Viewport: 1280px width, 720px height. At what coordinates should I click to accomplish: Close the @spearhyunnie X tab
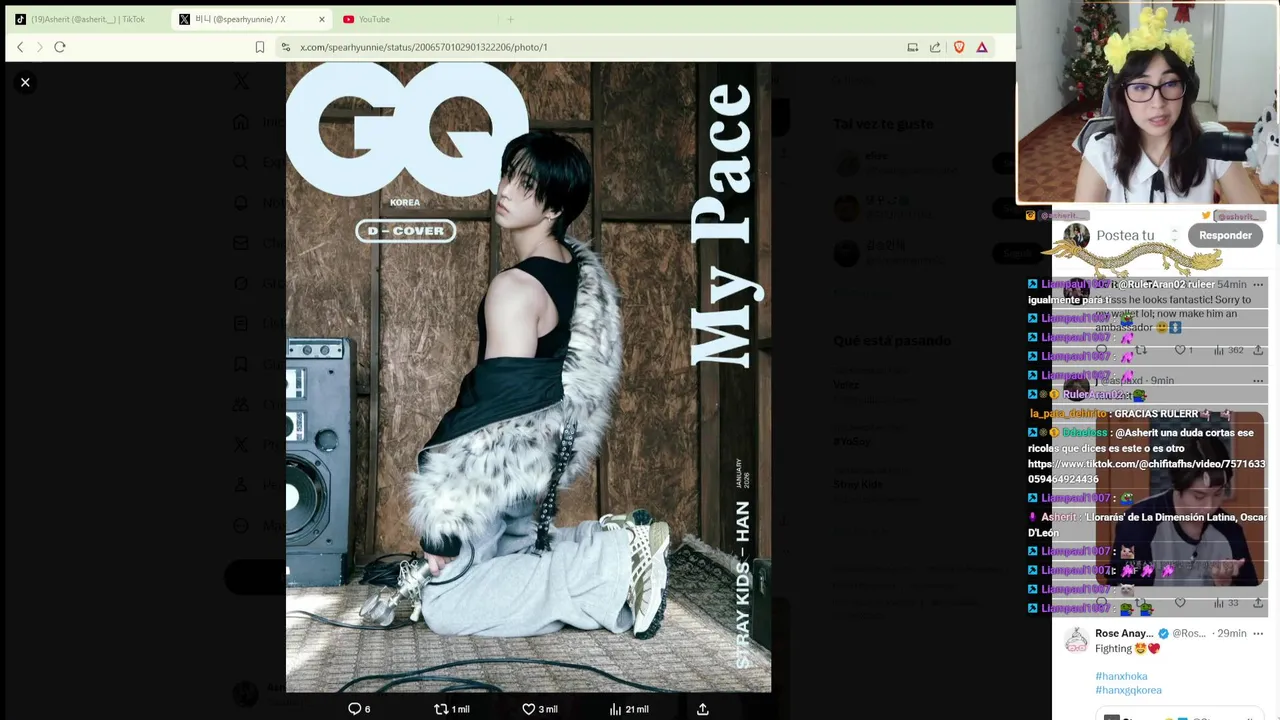[322, 19]
